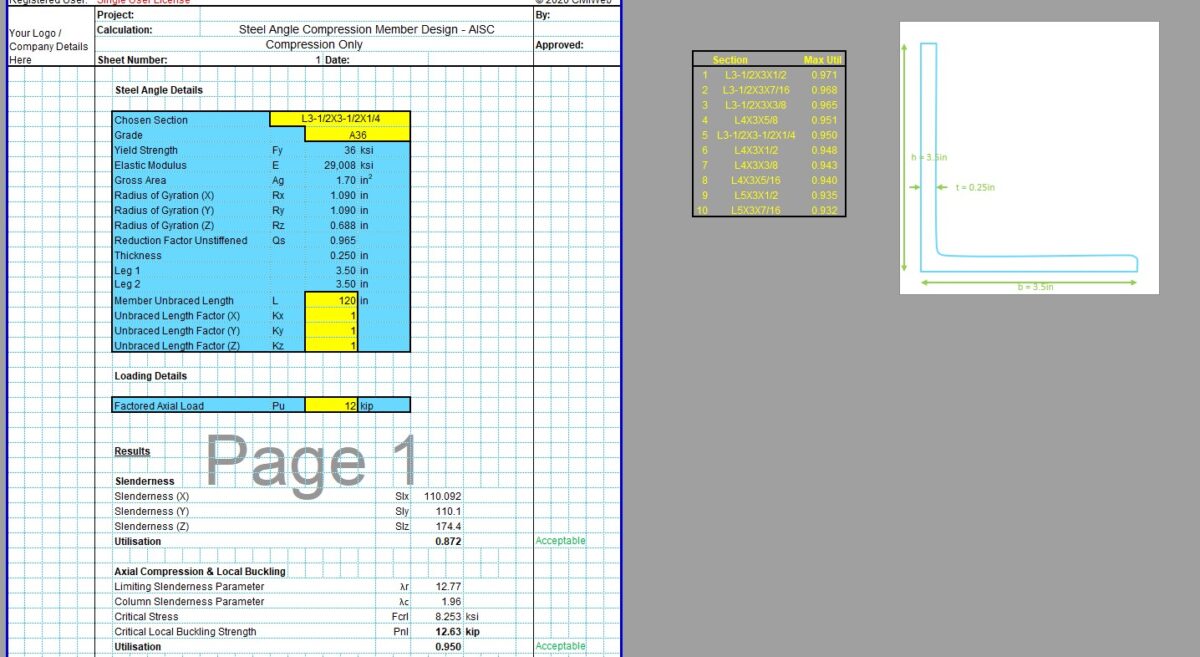Select the Yield Strength value 36
This screenshot has width=1200, height=657.
[350, 150]
